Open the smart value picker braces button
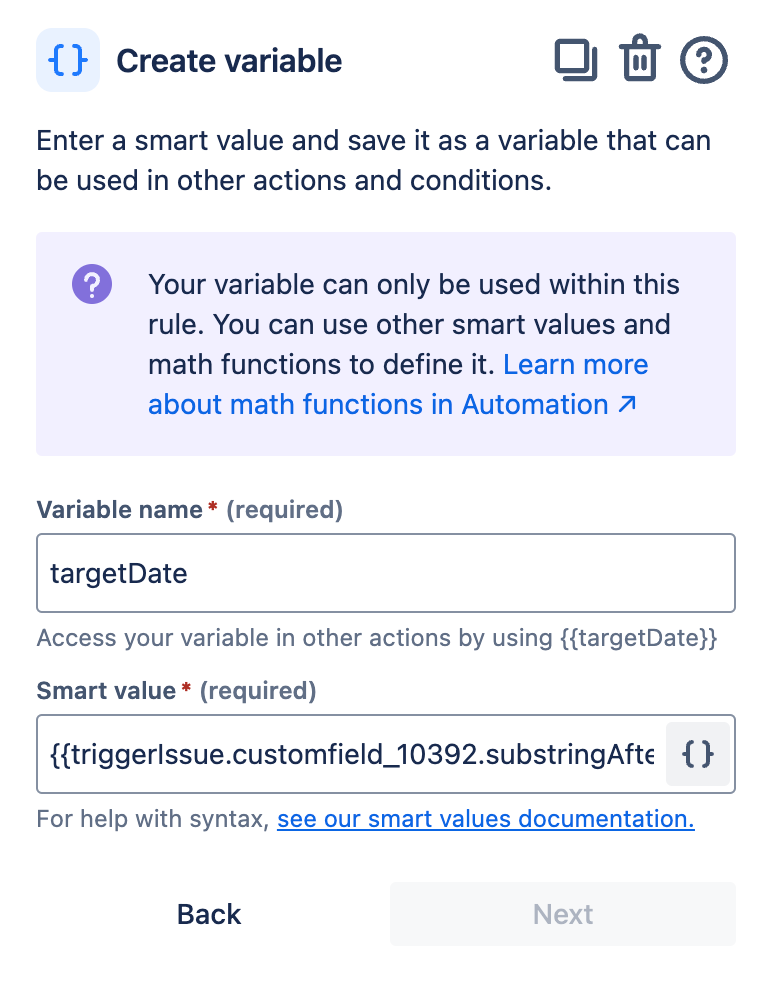774x986 pixels. click(x=698, y=754)
